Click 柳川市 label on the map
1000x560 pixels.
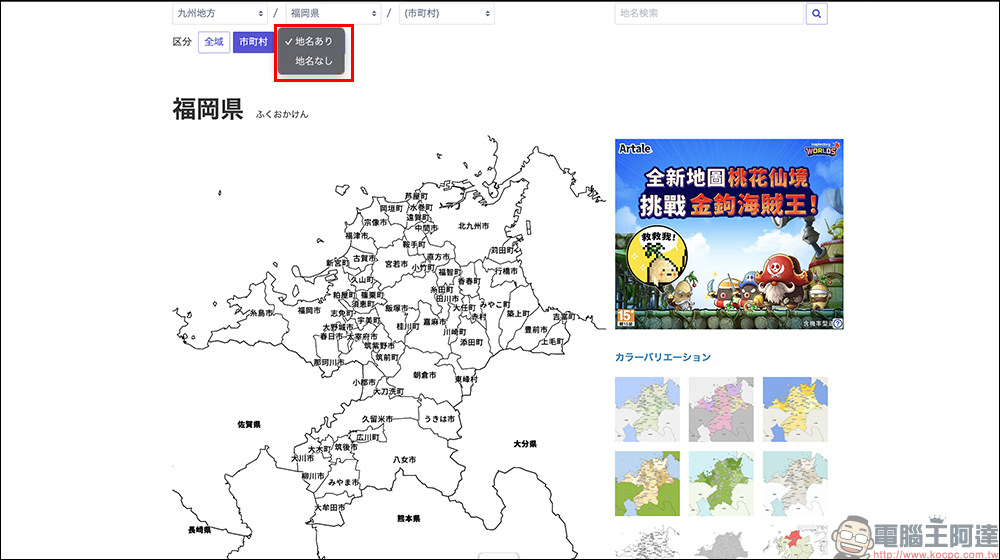point(313,476)
